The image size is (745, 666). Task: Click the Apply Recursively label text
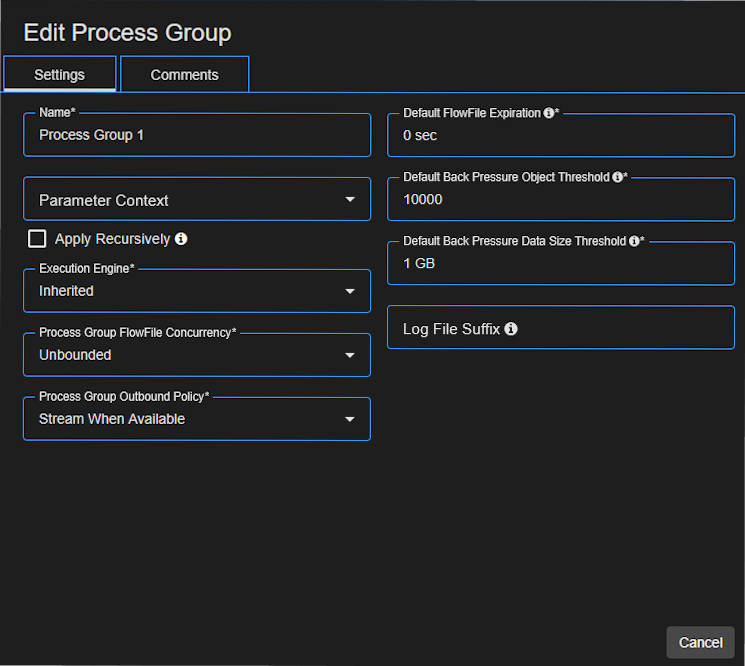[x=113, y=239]
